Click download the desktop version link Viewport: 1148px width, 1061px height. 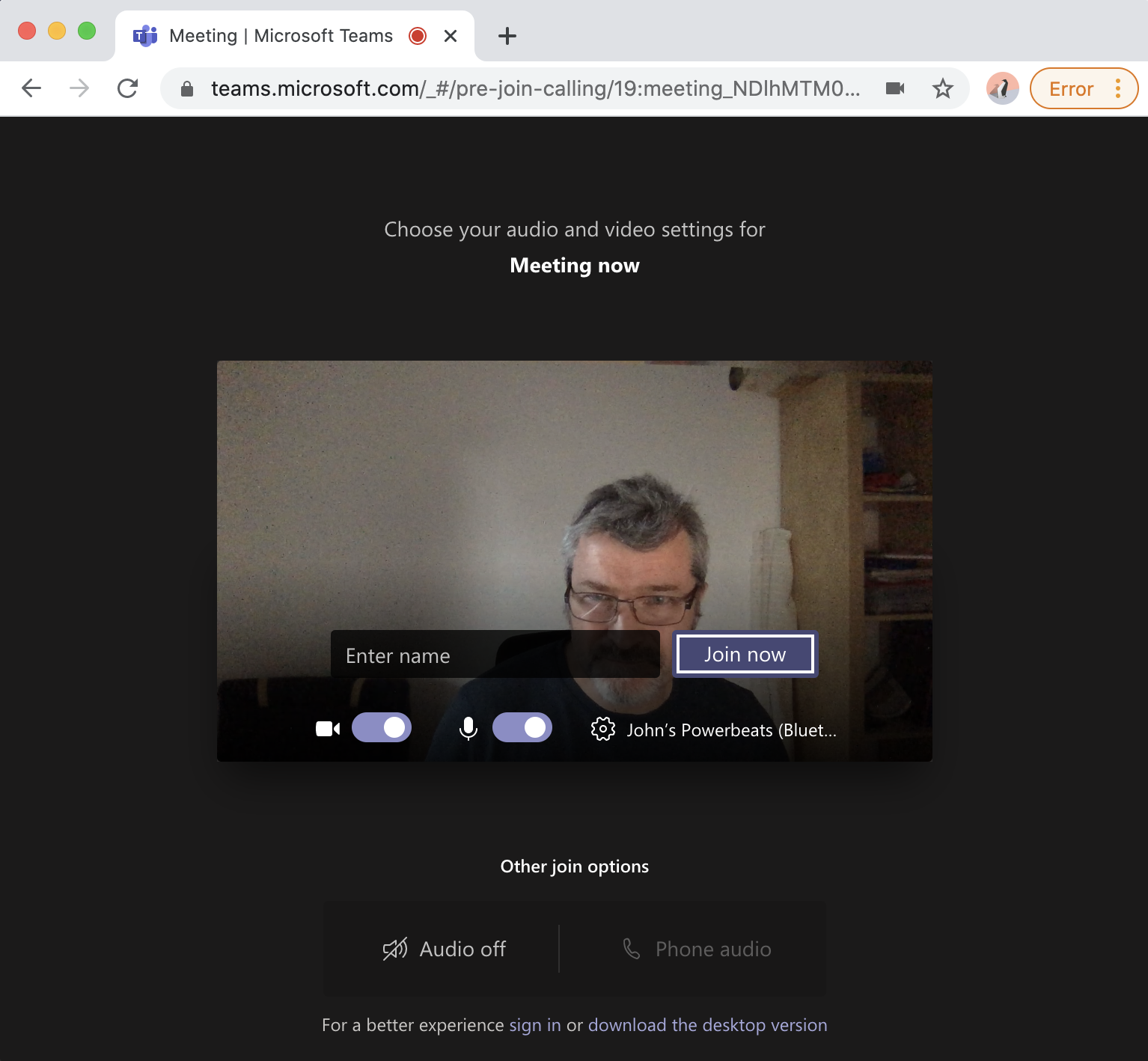707,1025
